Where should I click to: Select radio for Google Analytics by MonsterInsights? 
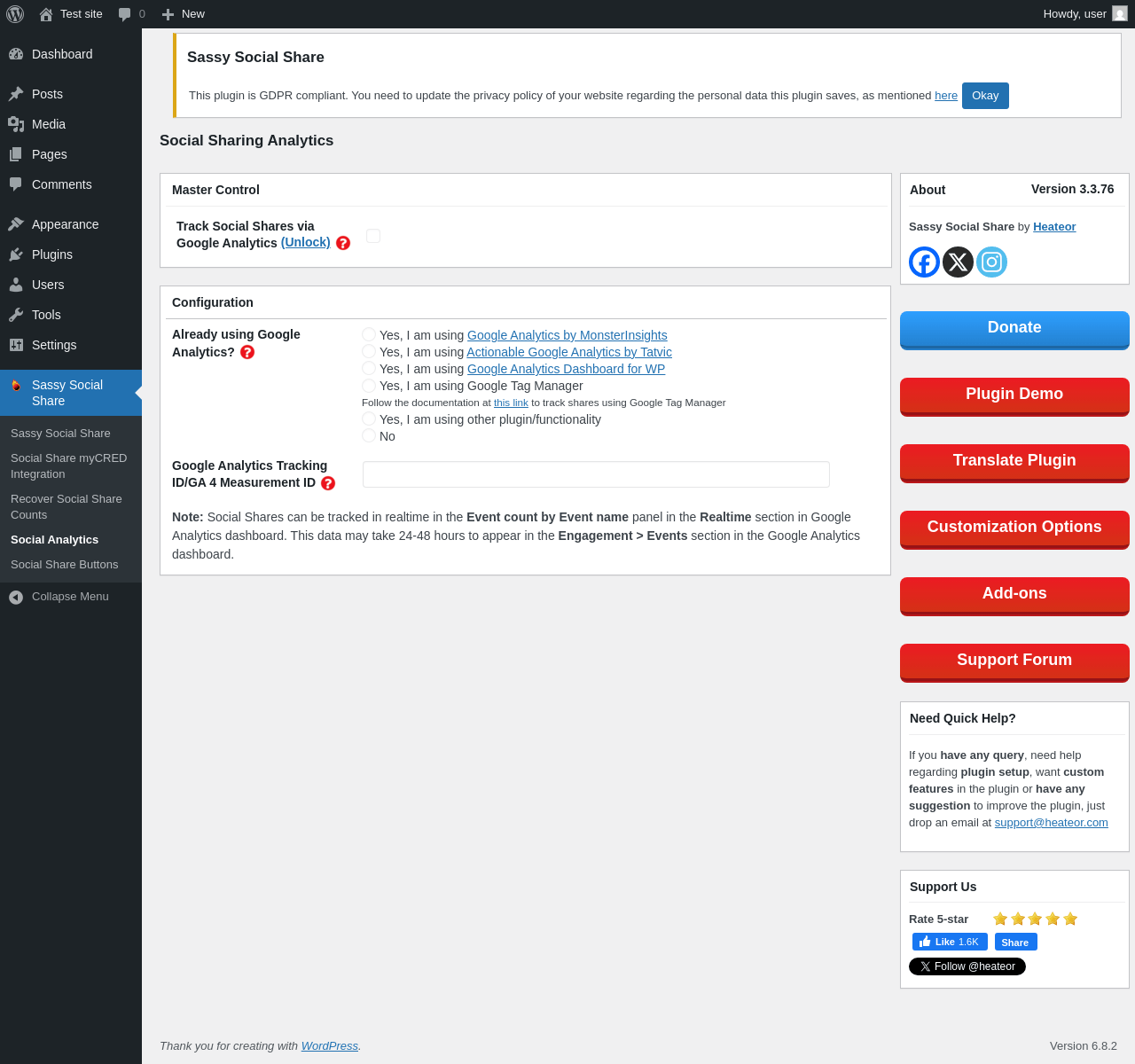[x=369, y=334]
